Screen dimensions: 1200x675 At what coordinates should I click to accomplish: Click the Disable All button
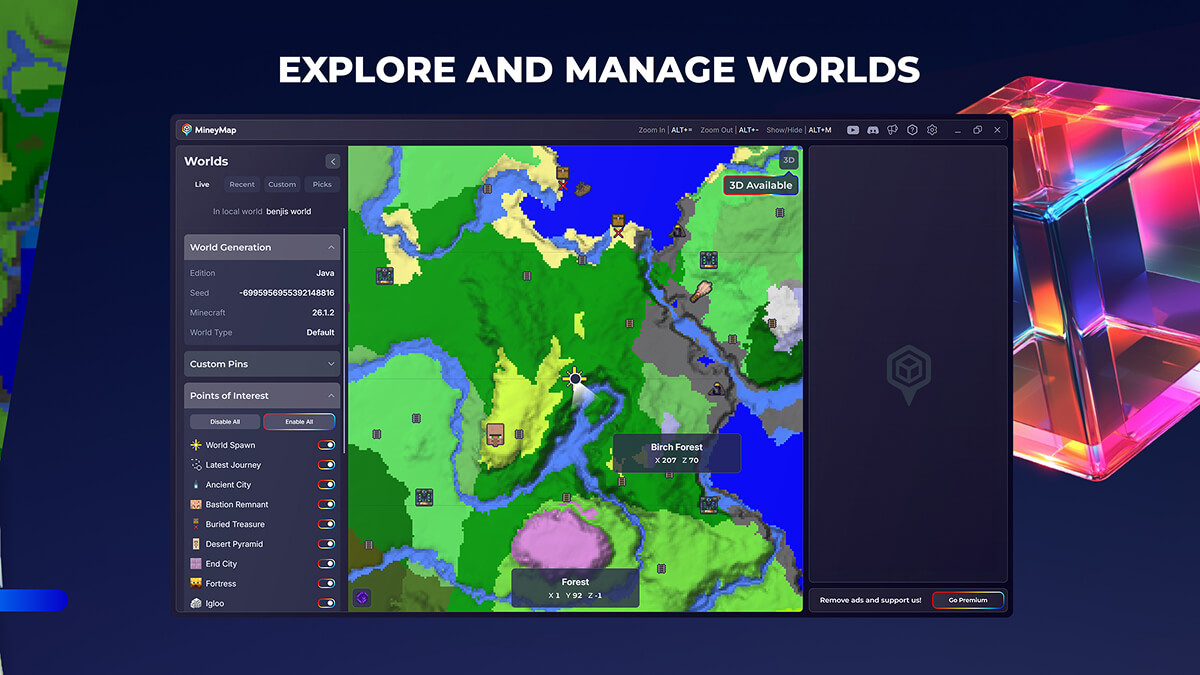pyautogui.click(x=225, y=422)
